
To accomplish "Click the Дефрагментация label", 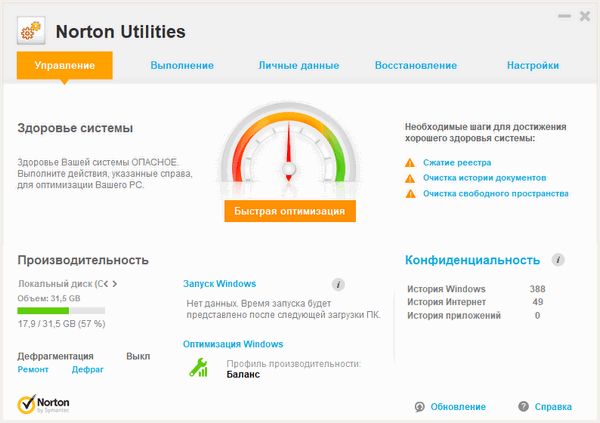I will pyautogui.click(x=55, y=356).
